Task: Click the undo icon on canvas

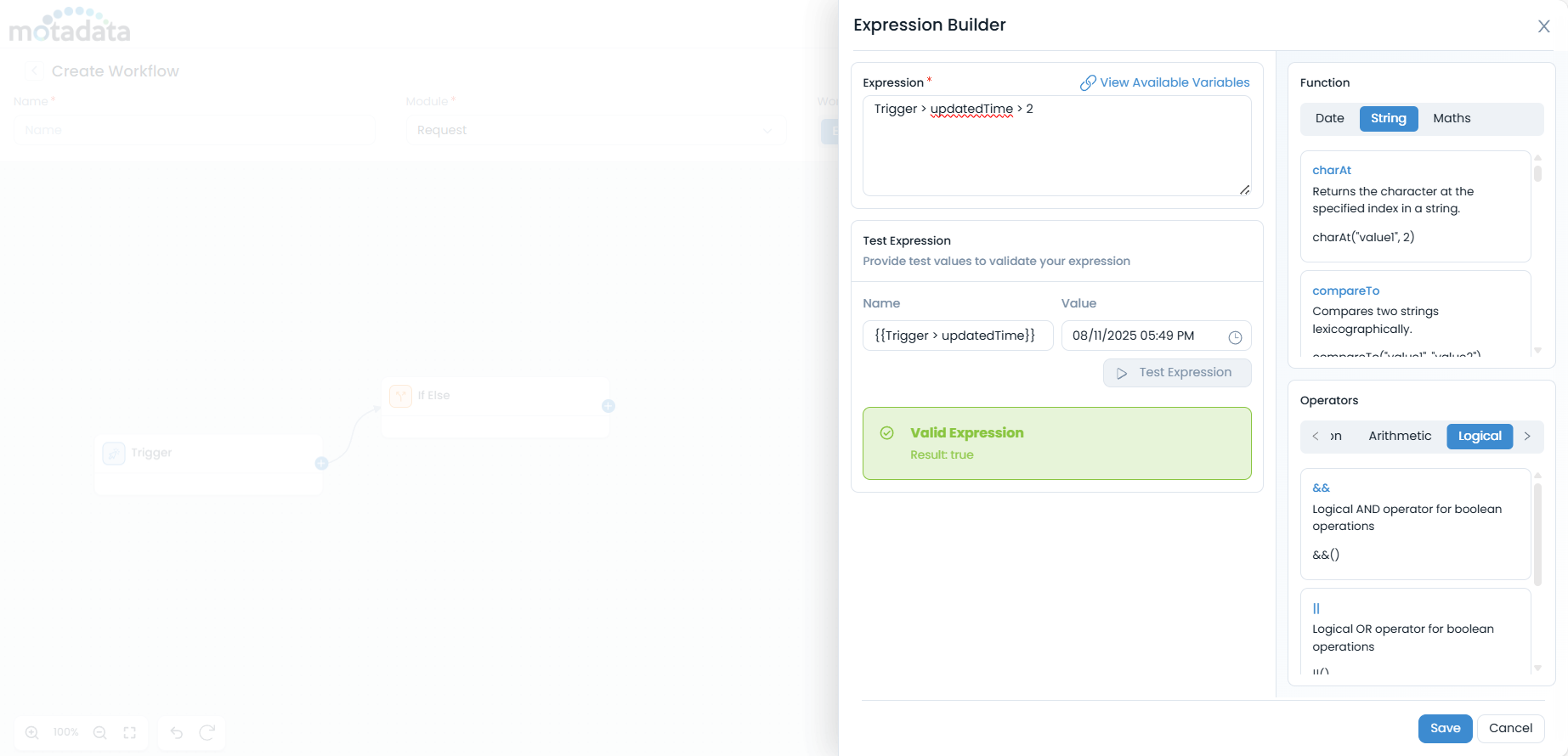Action: (177, 732)
